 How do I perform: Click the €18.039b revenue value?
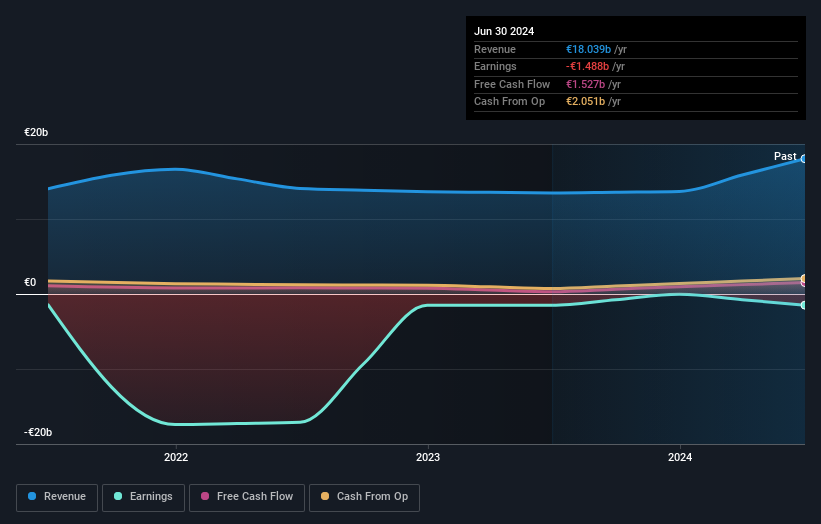point(588,49)
